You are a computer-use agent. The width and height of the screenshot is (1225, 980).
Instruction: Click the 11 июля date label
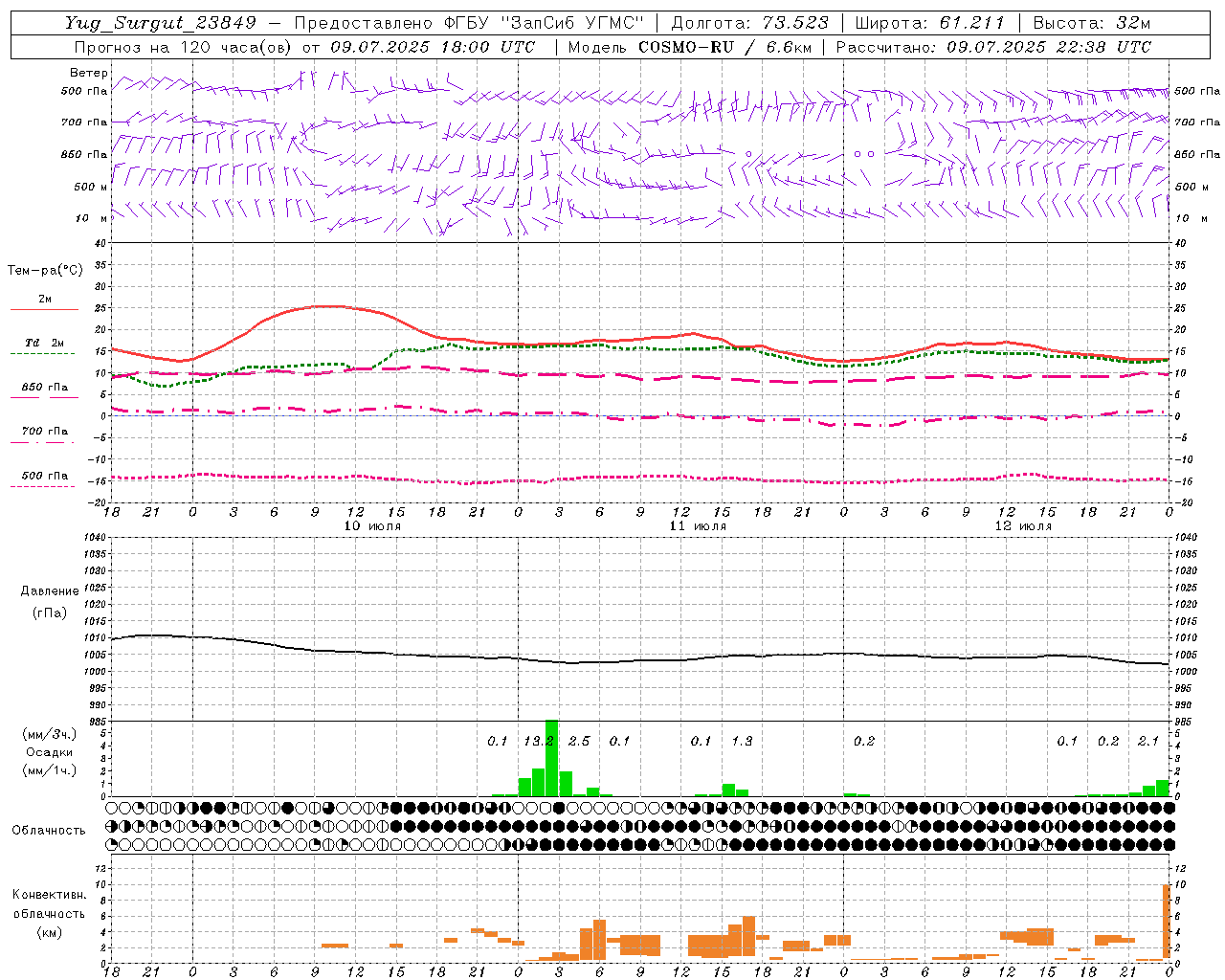[698, 526]
